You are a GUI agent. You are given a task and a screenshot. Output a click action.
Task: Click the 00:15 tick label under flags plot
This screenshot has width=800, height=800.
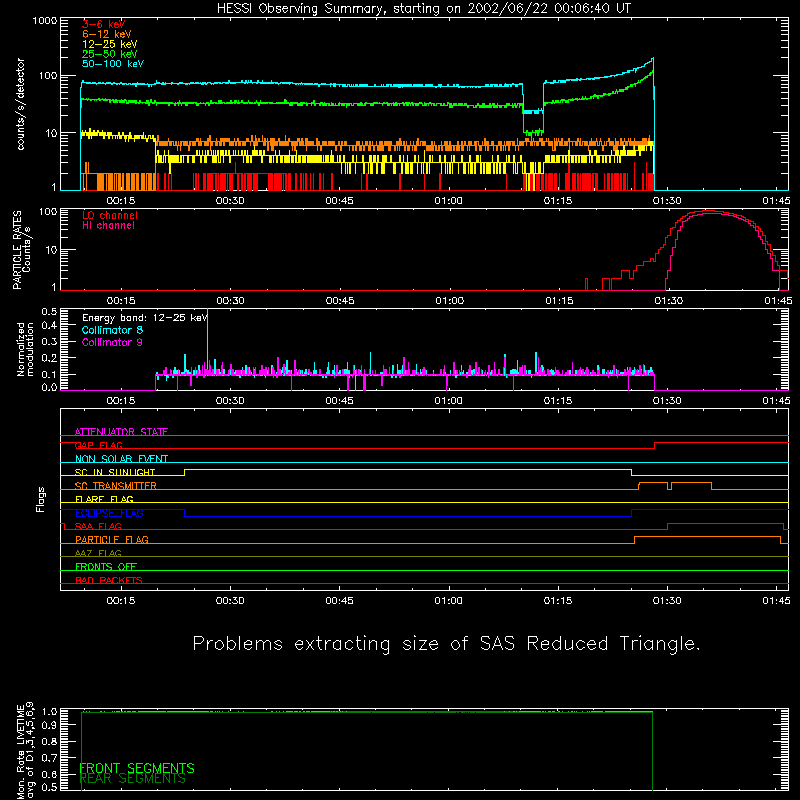121,601
